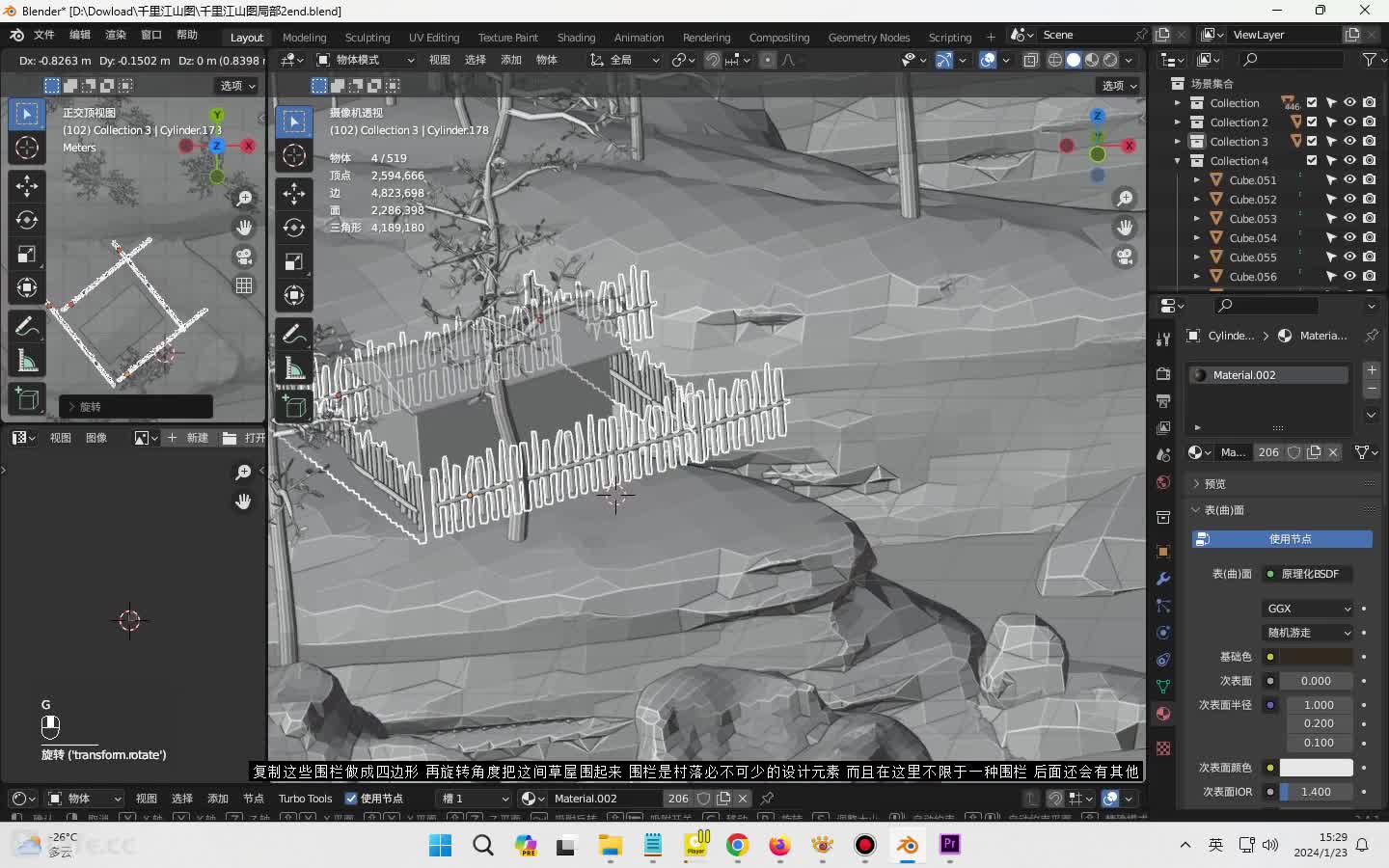This screenshot has width=1389, height=868.
Task: Open View Layer properties tab
Action: 1163,427
